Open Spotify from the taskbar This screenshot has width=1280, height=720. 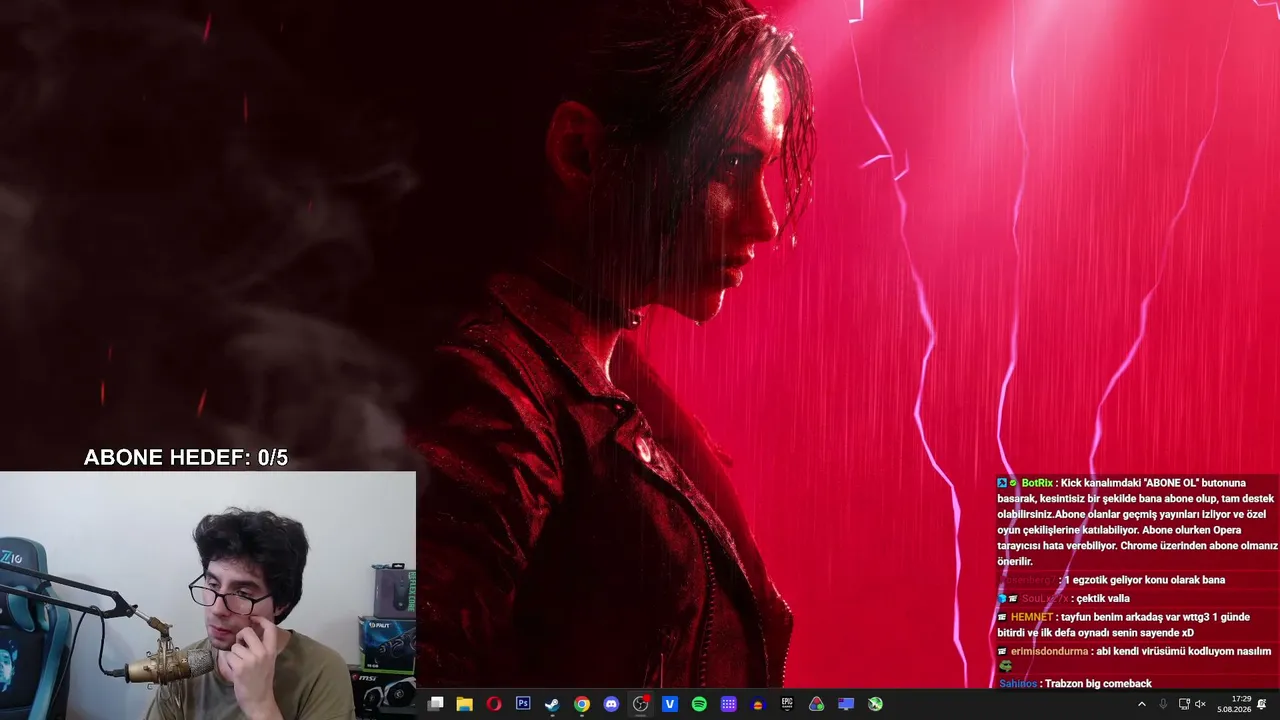coord(699,704)
